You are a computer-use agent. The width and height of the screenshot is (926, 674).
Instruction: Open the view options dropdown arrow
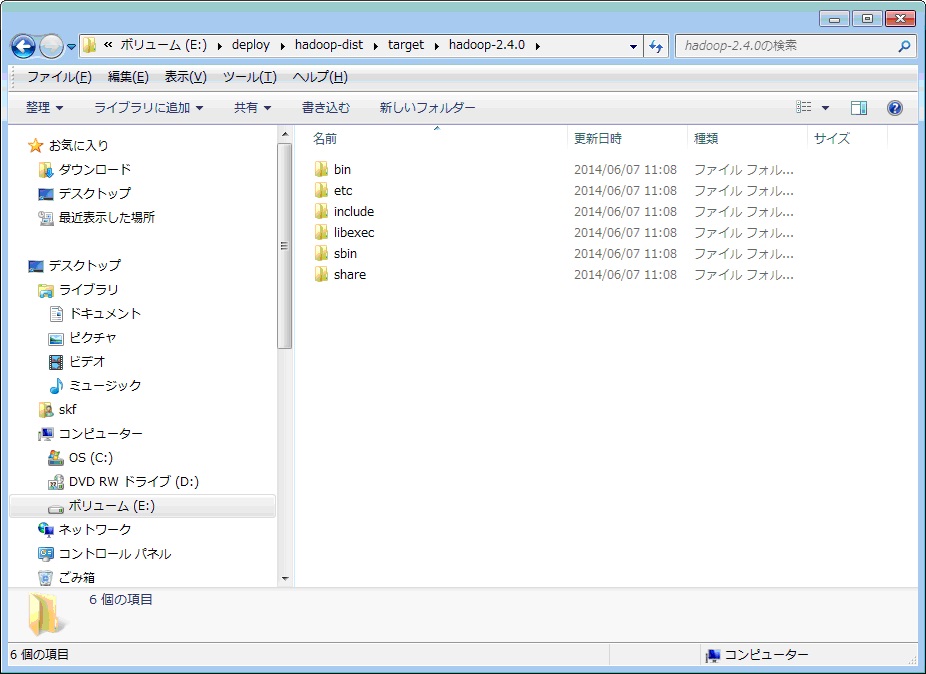coord(826,108)
